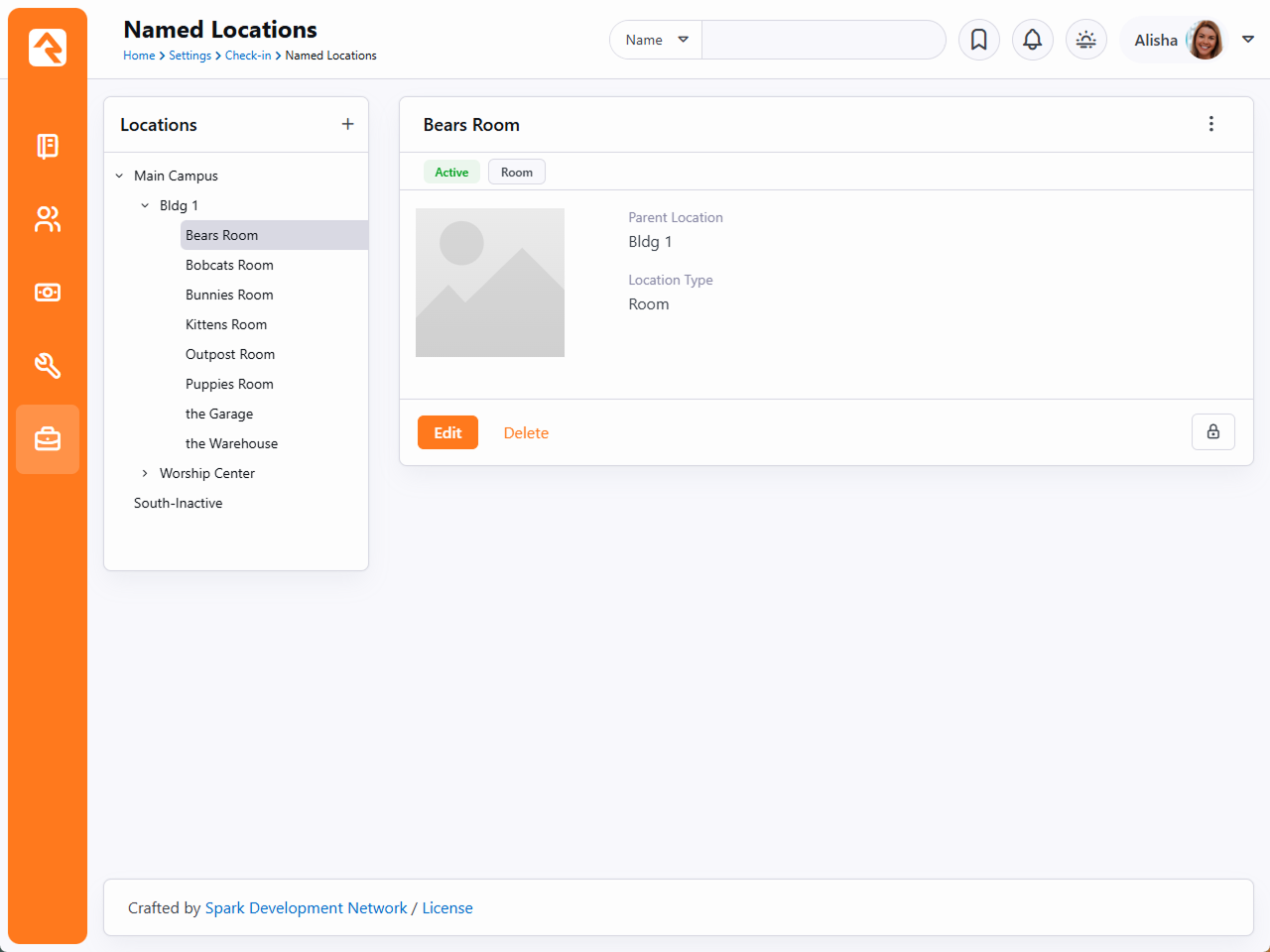
Task: Open the Finance sidebar icon
Action: coord(48,293)
